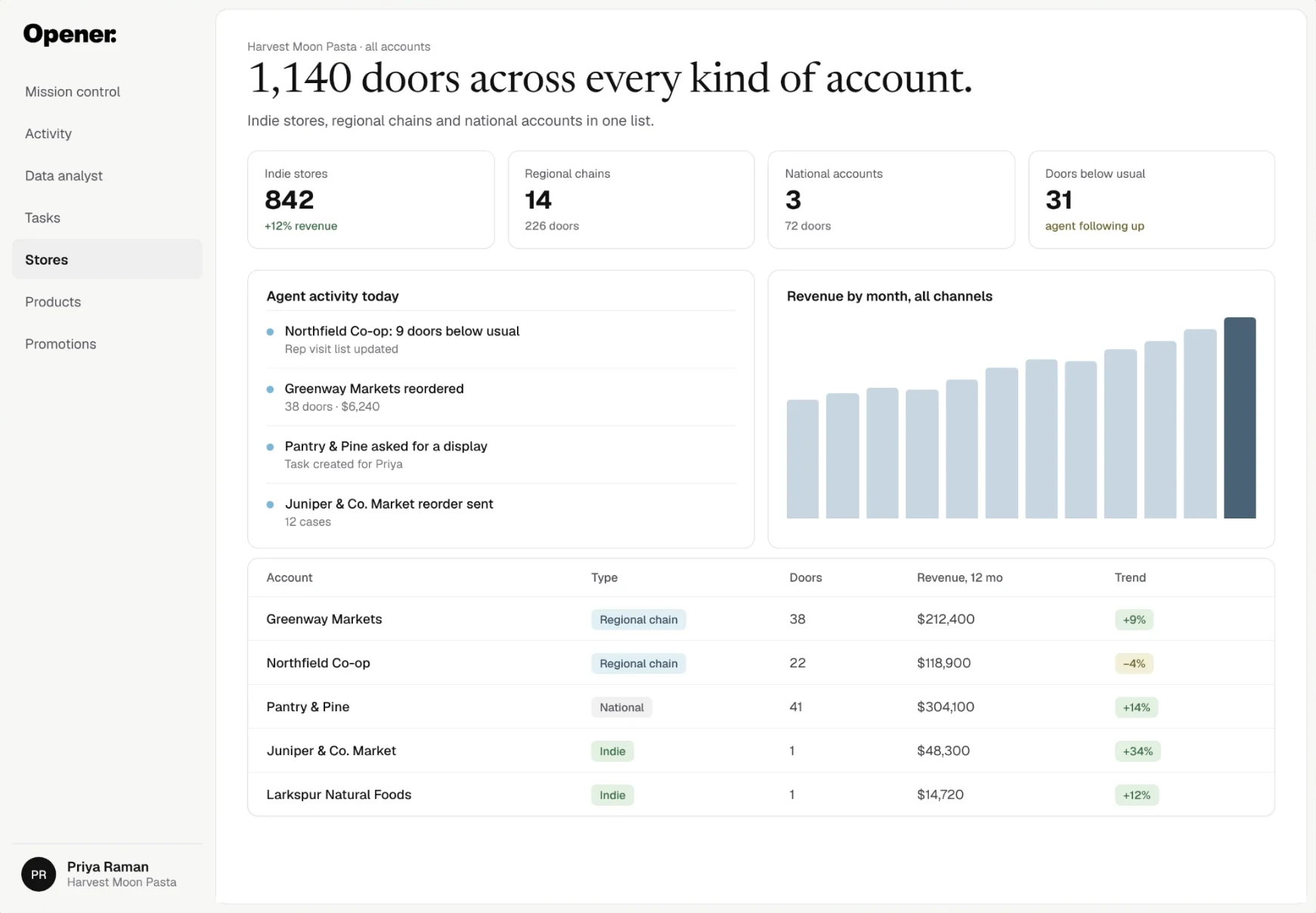
Task: Open the Promotions page
Action: [x=107, y=344]
